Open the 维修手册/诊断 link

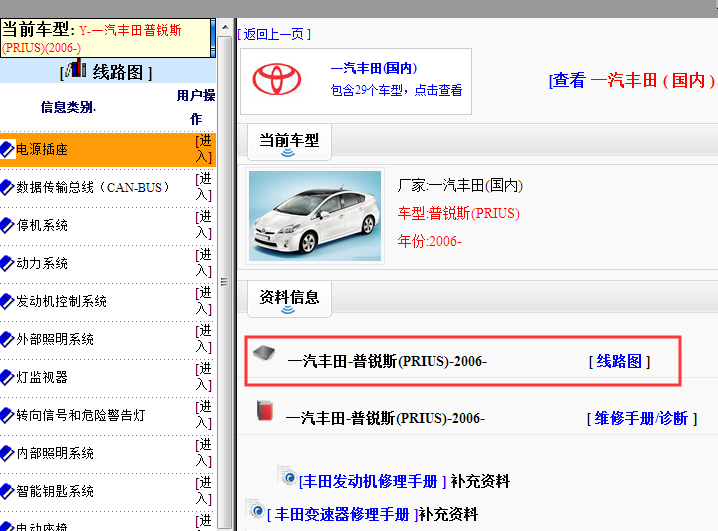pos(642,418)
